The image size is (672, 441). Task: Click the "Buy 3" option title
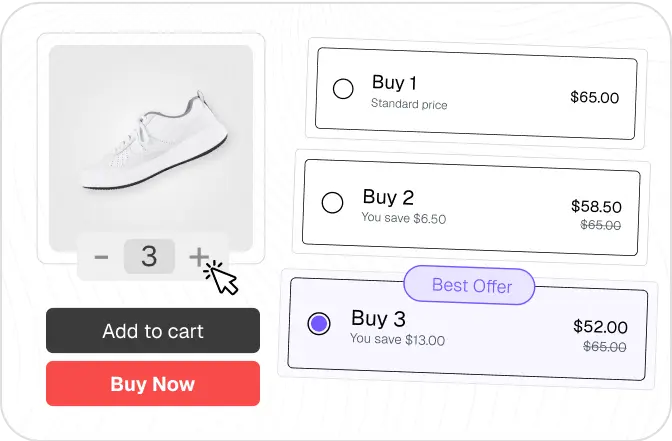(378, 319)
